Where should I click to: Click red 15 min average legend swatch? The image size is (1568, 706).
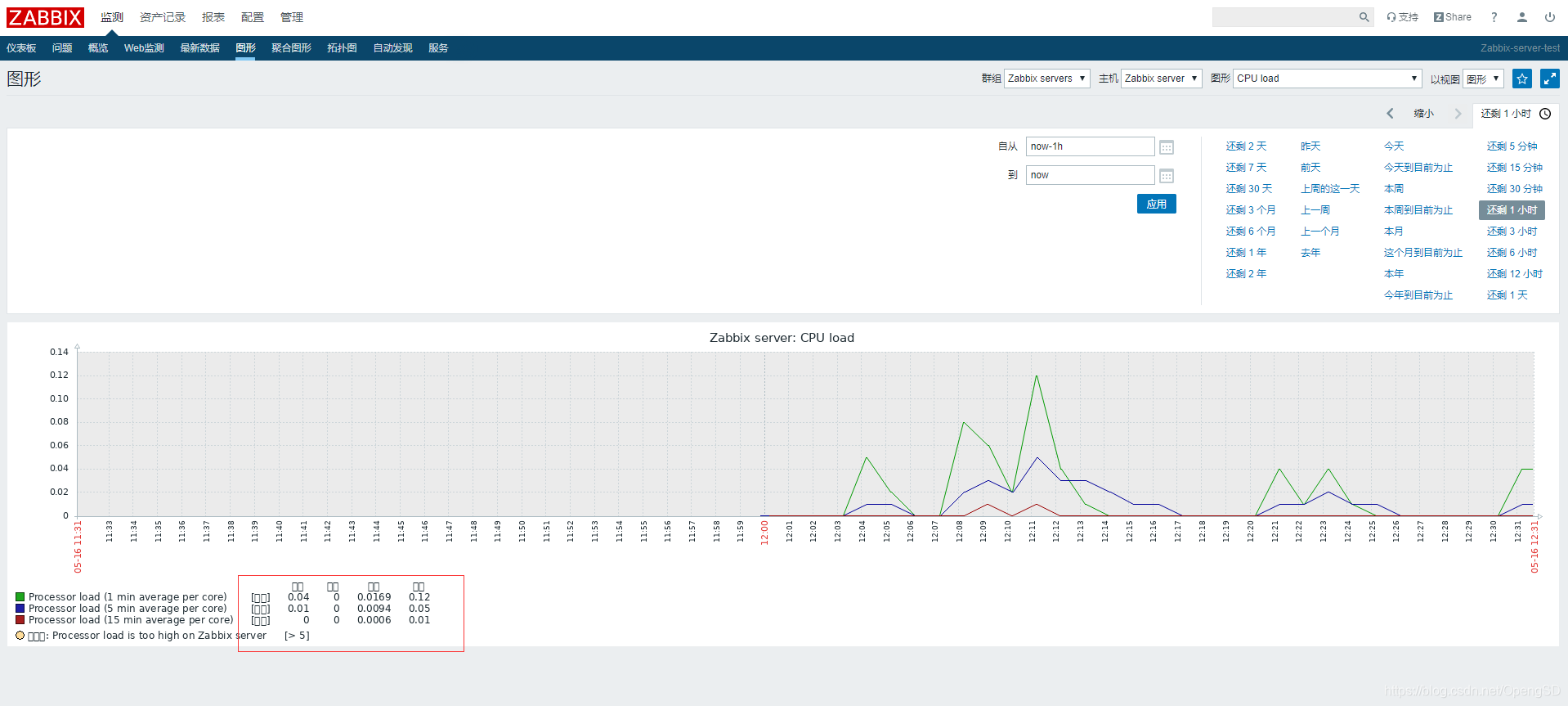tap(20, 620)
